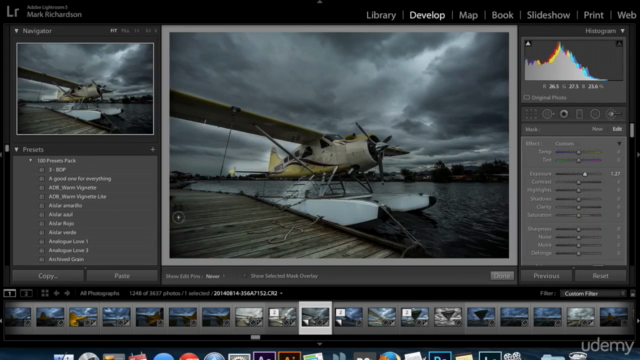Set Navigator zoom to FILL
640x360 pixels.
tap(125, 31)
